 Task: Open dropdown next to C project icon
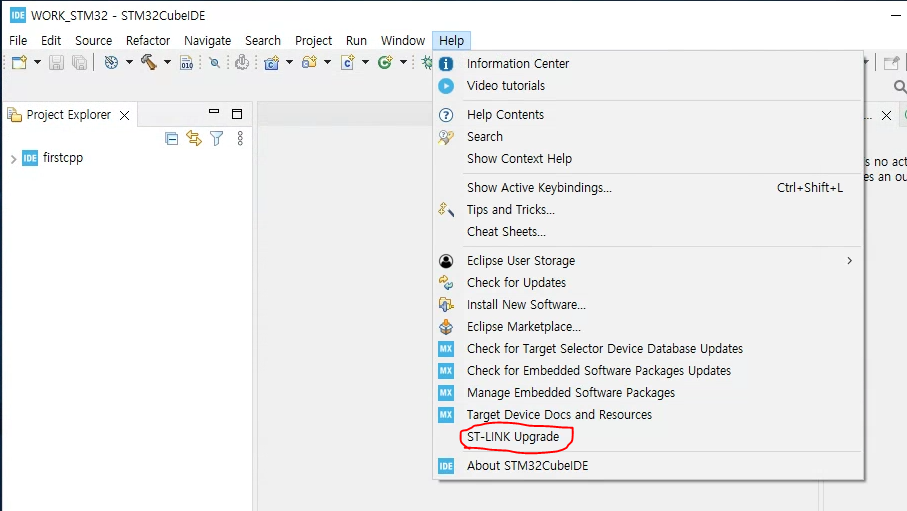289,62
